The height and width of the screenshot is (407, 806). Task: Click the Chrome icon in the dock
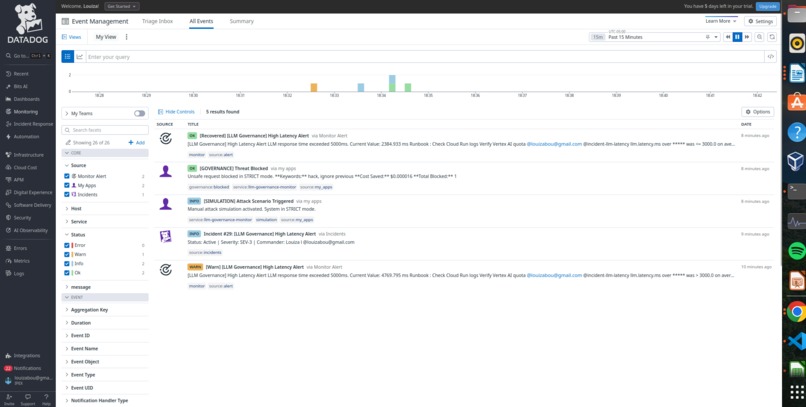pyautogui.click(x=797, y=311)
